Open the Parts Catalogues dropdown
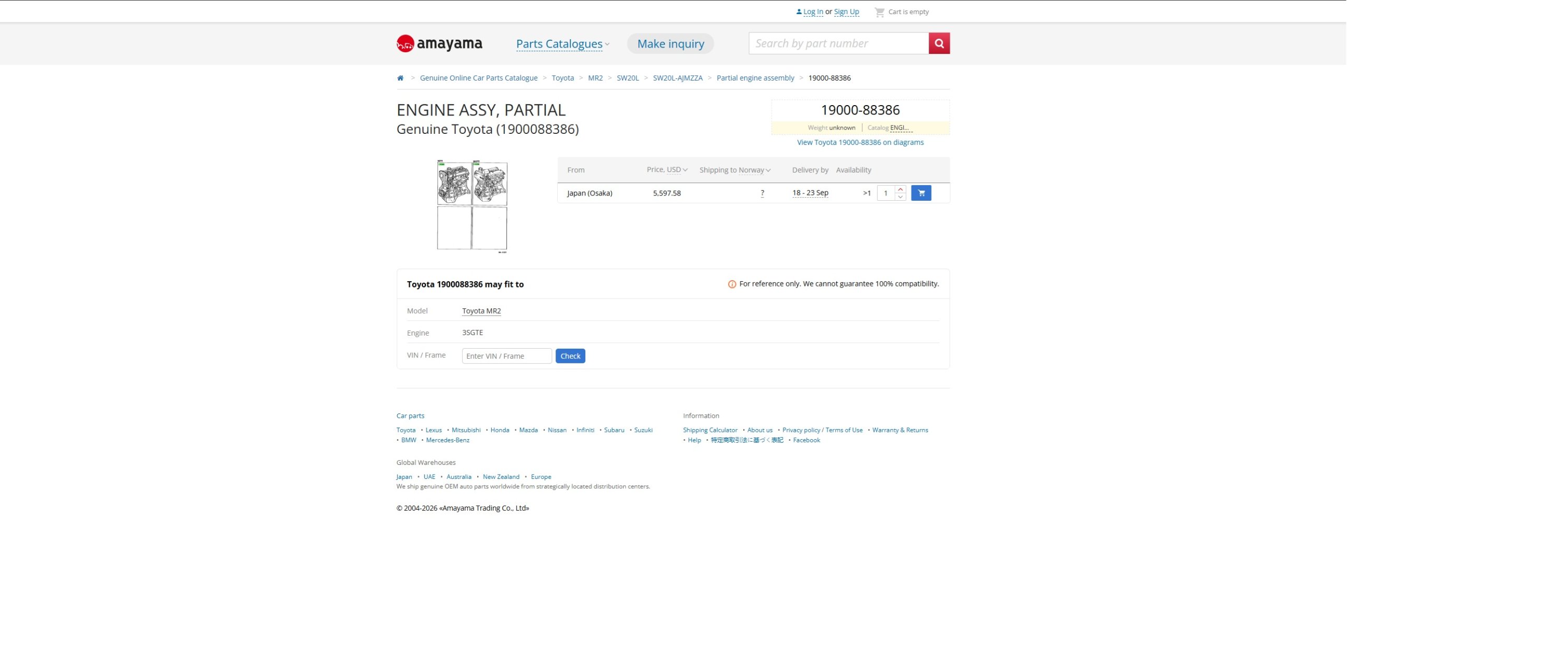The width and height of the screenshot is (1568, 654). coord(562,44)
